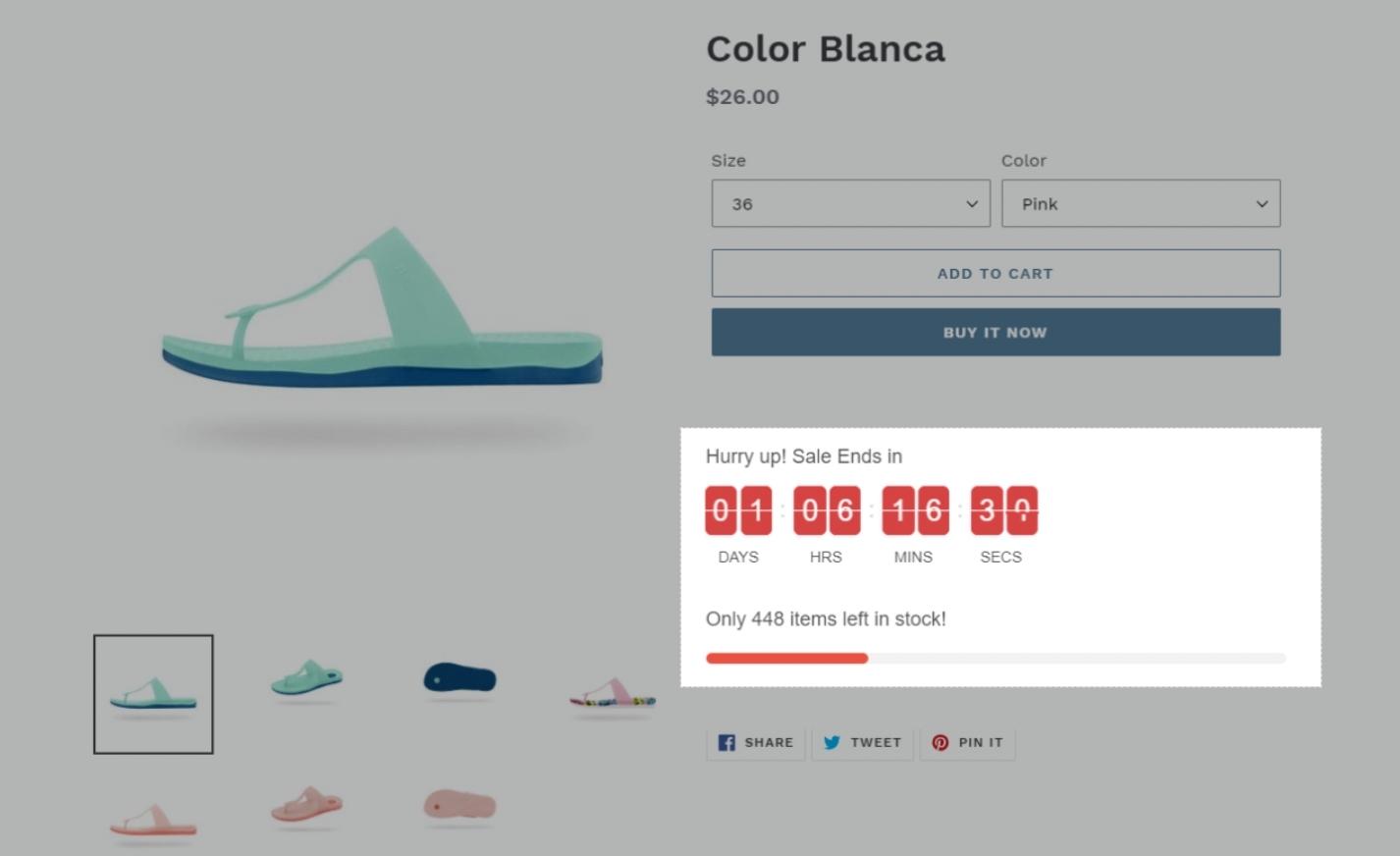Click the countdown Secs flip counter
Image resolution: width=1400 pixels, height=856 pixels.
pyautogui.click(x=1003, y=510)
